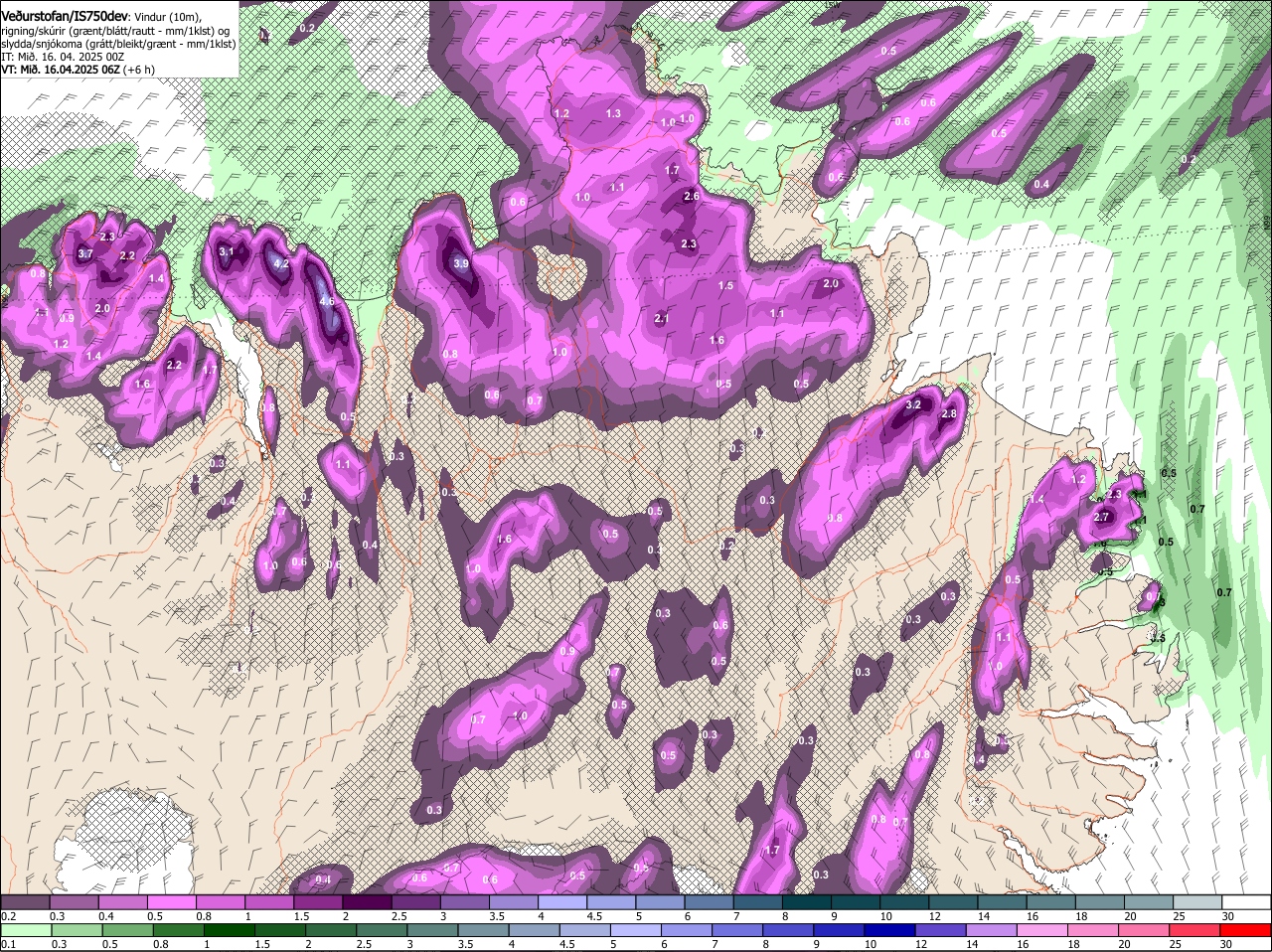The height and width of the screenshot is (952, 1272).
Task: Click the pale lavender swatch between 4 and 4.5 in the purple legend
Action: (562, 901)
